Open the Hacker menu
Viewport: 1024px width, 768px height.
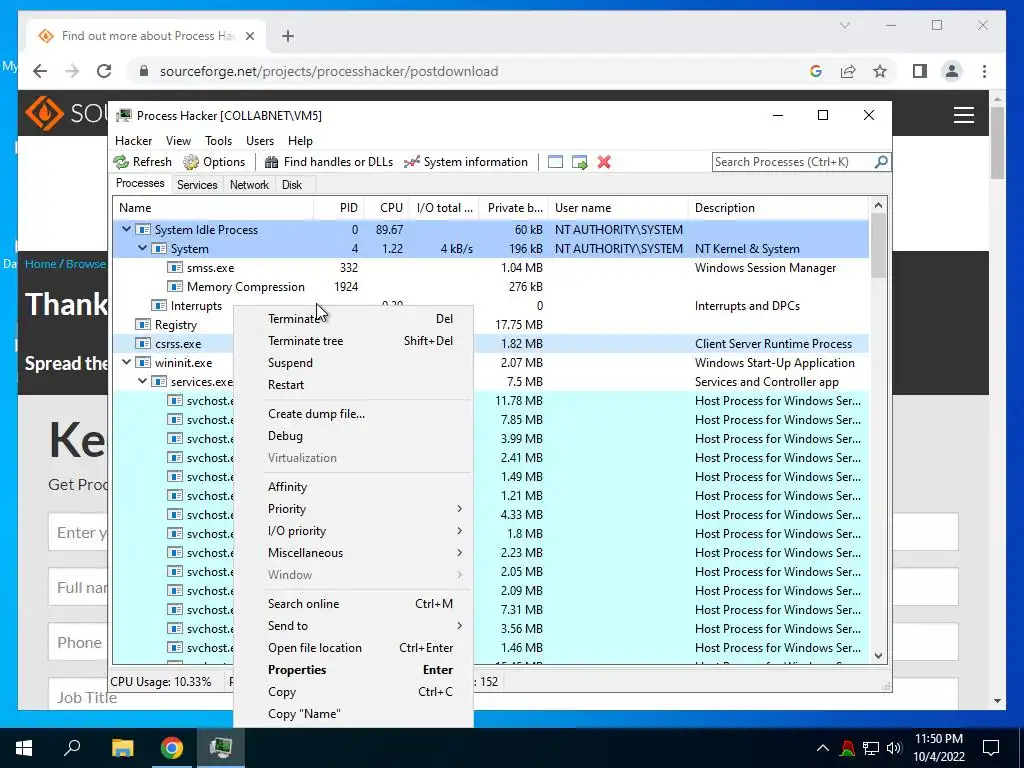pos(133,141)
